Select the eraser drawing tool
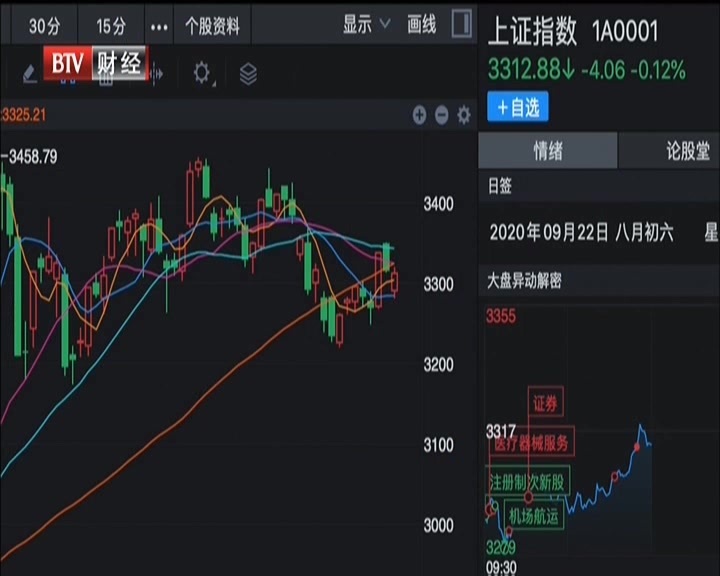Image resolution: width=720 pixels, height=576 pixels. tap(30, 73)
